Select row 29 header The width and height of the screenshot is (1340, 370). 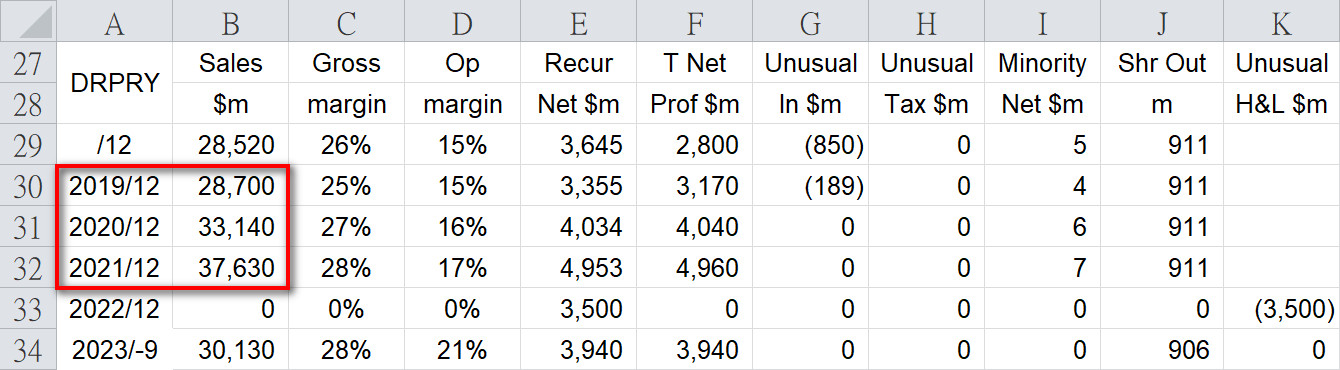28,144
